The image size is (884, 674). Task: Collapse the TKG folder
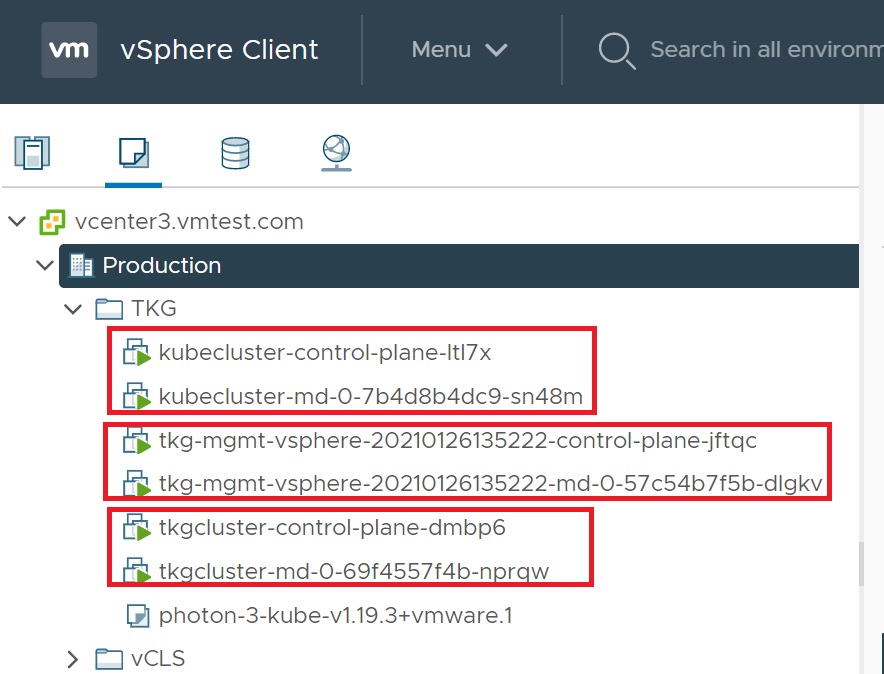click(73, 309)
